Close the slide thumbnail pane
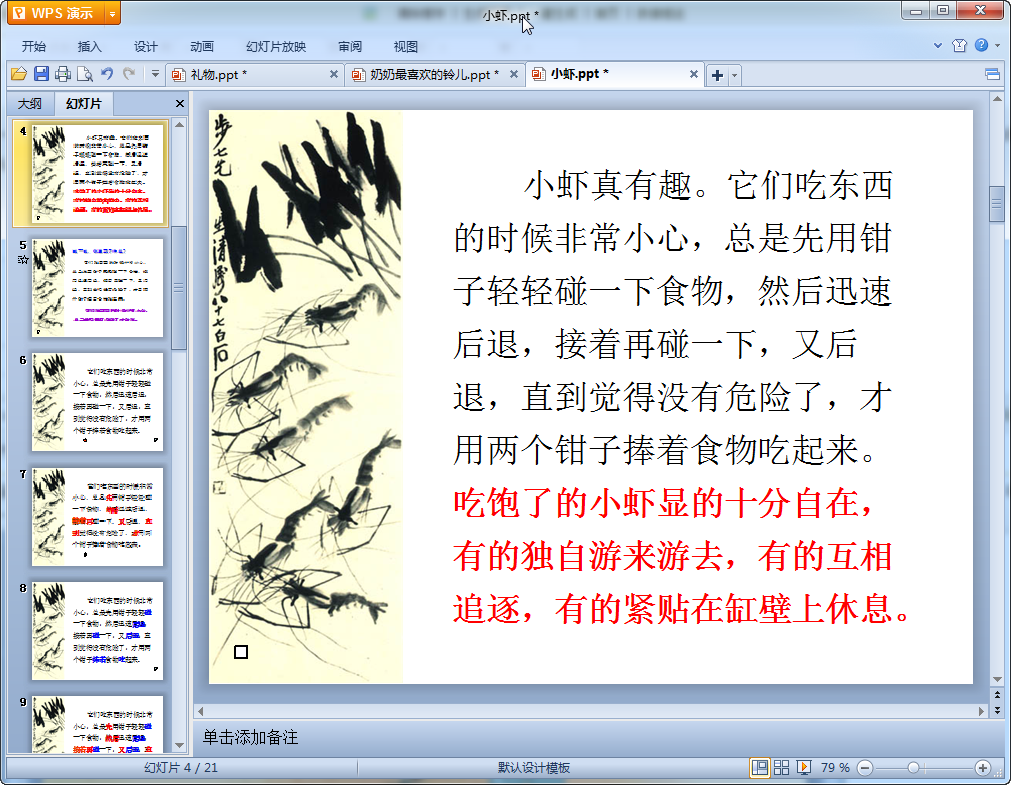 point(180,103)
